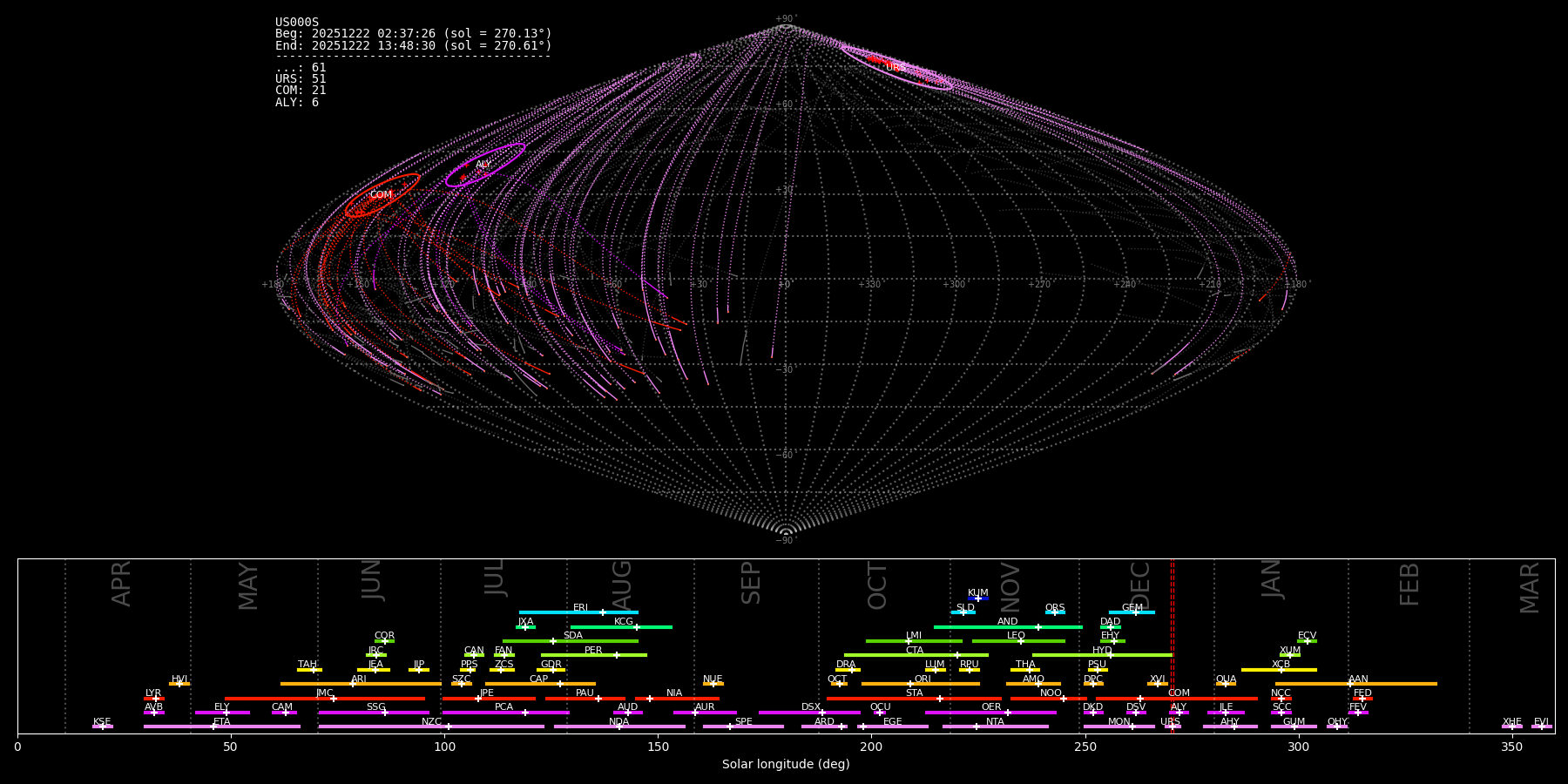The height and width of the screenshot is (784, 1568).
Task: Click the LEO shower label in the timeline
Action: [x=1017, y=636]
